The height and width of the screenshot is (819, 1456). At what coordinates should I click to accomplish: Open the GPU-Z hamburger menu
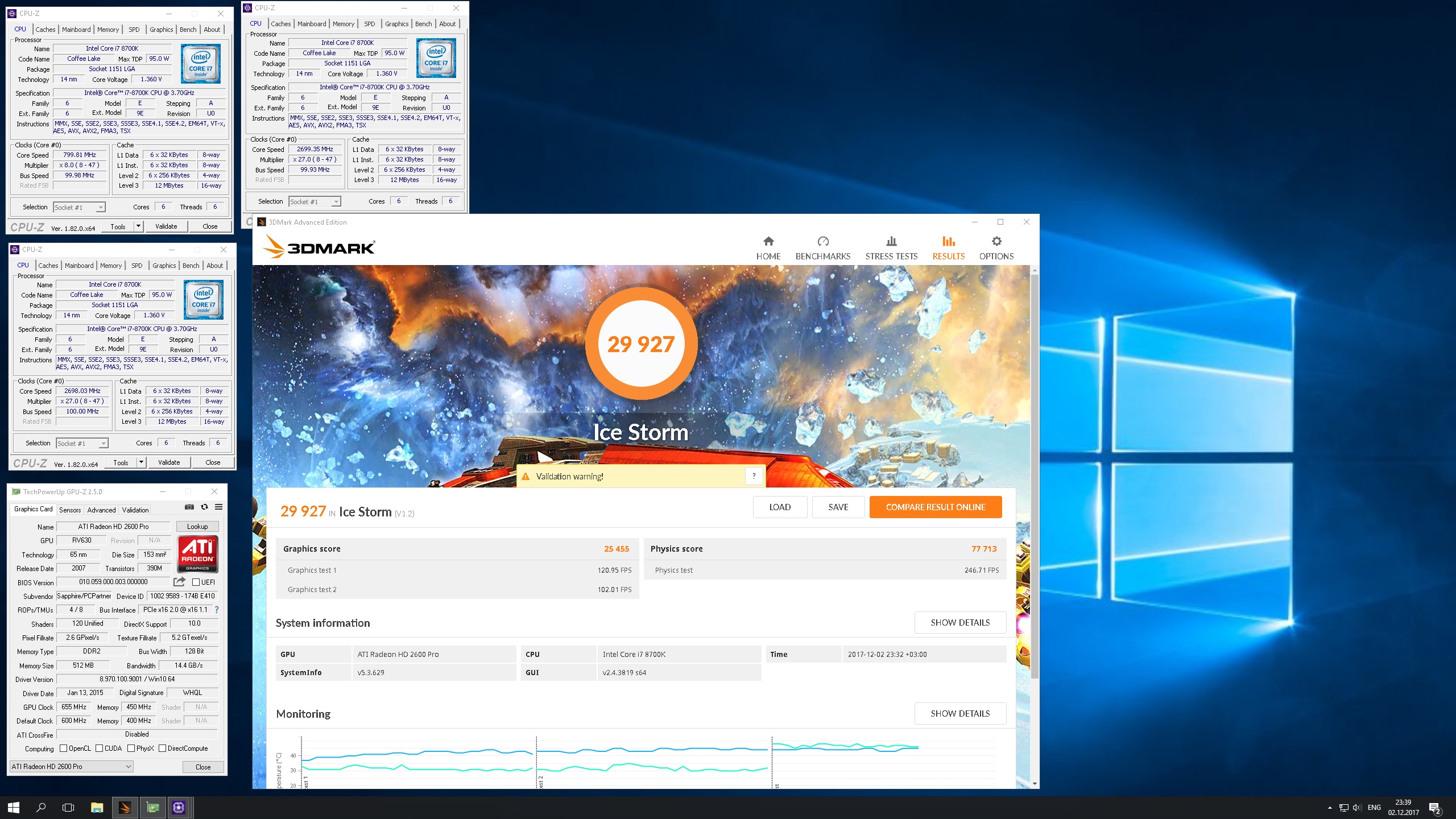click(x=218, y=507)
